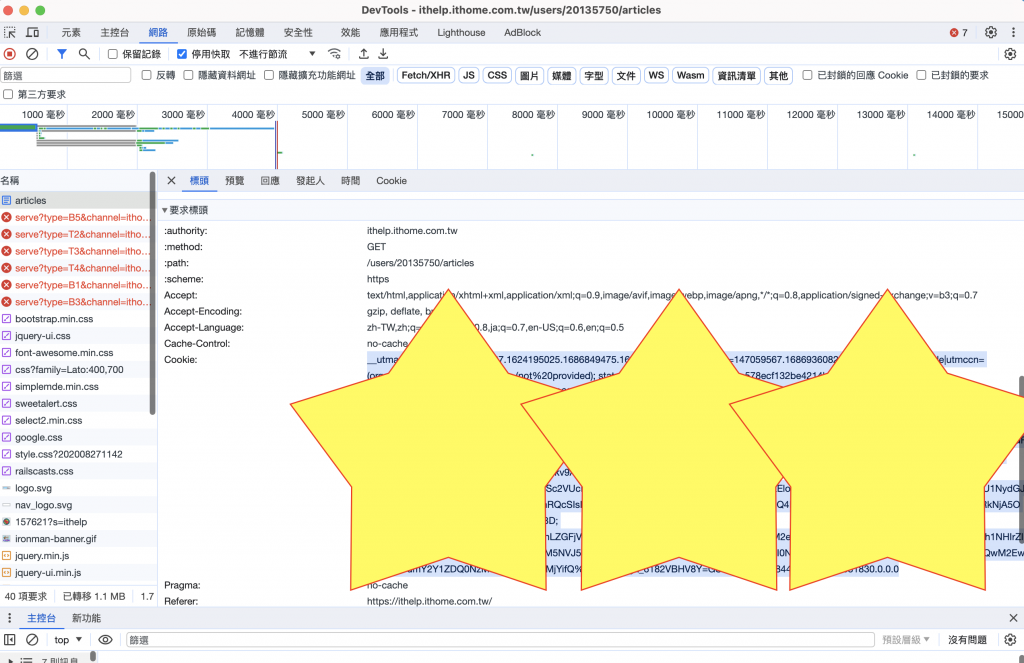Click the 4000 毫秒 load marker in timeline
1024x663 pixels.
(253, 114)
